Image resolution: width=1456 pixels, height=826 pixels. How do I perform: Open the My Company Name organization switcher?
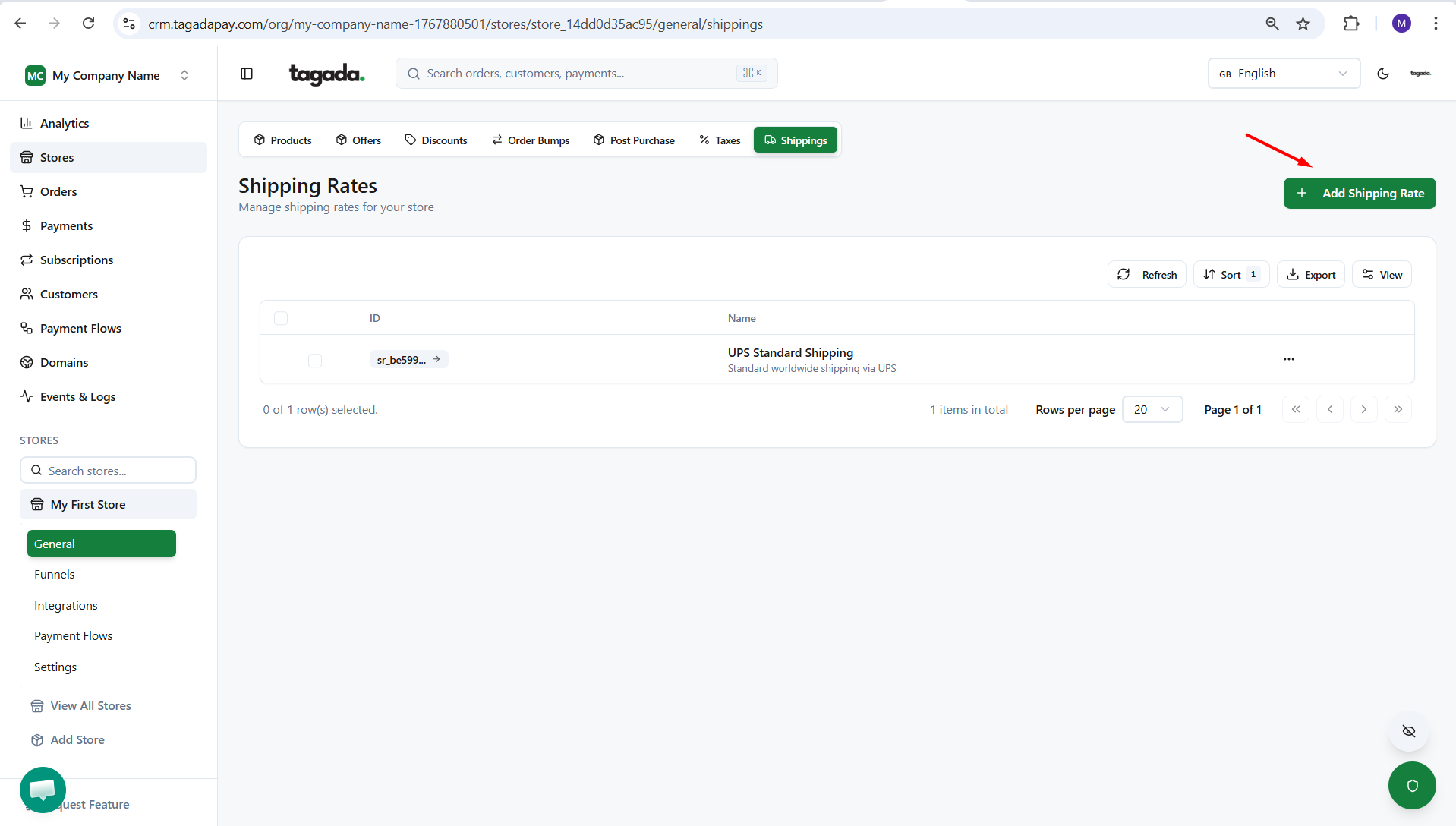[108, 75]
